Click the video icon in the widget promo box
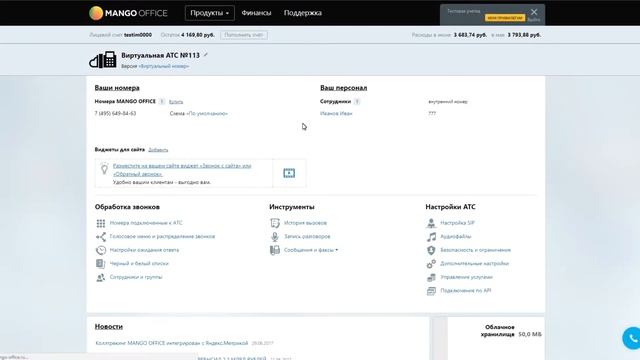 (289, 173)
